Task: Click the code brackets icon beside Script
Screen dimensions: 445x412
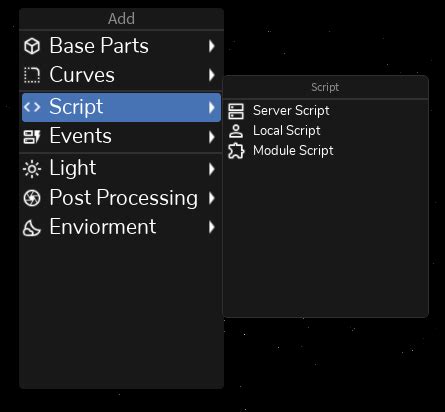Action: [x=32, y=107]
